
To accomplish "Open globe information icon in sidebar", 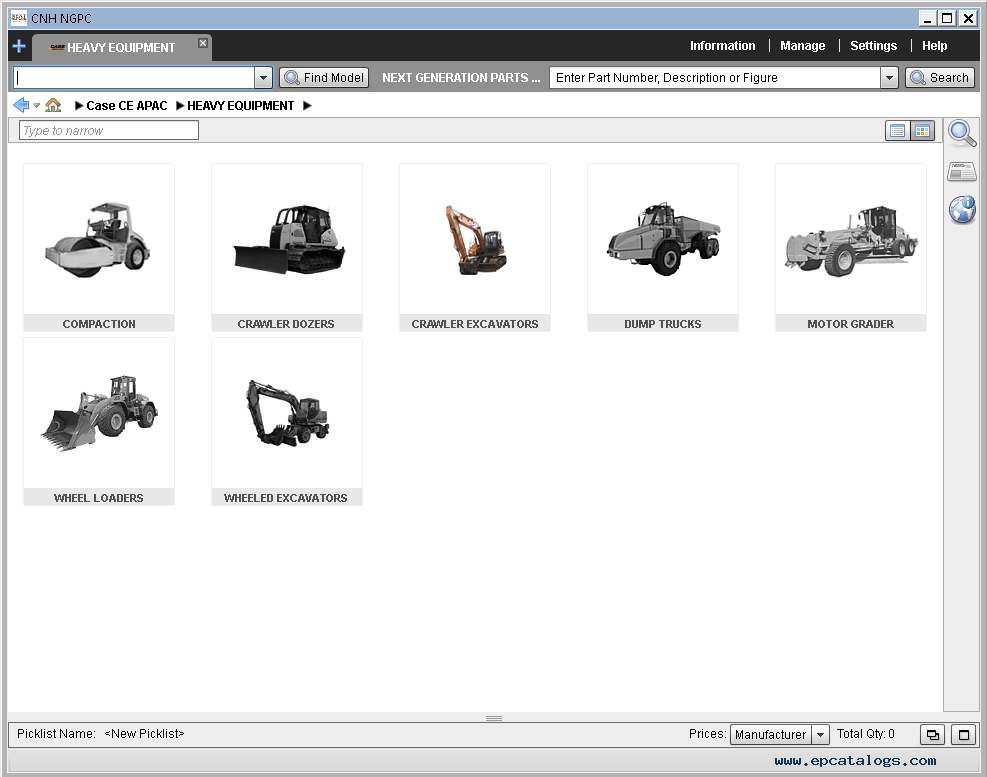I will pos(962,209).
